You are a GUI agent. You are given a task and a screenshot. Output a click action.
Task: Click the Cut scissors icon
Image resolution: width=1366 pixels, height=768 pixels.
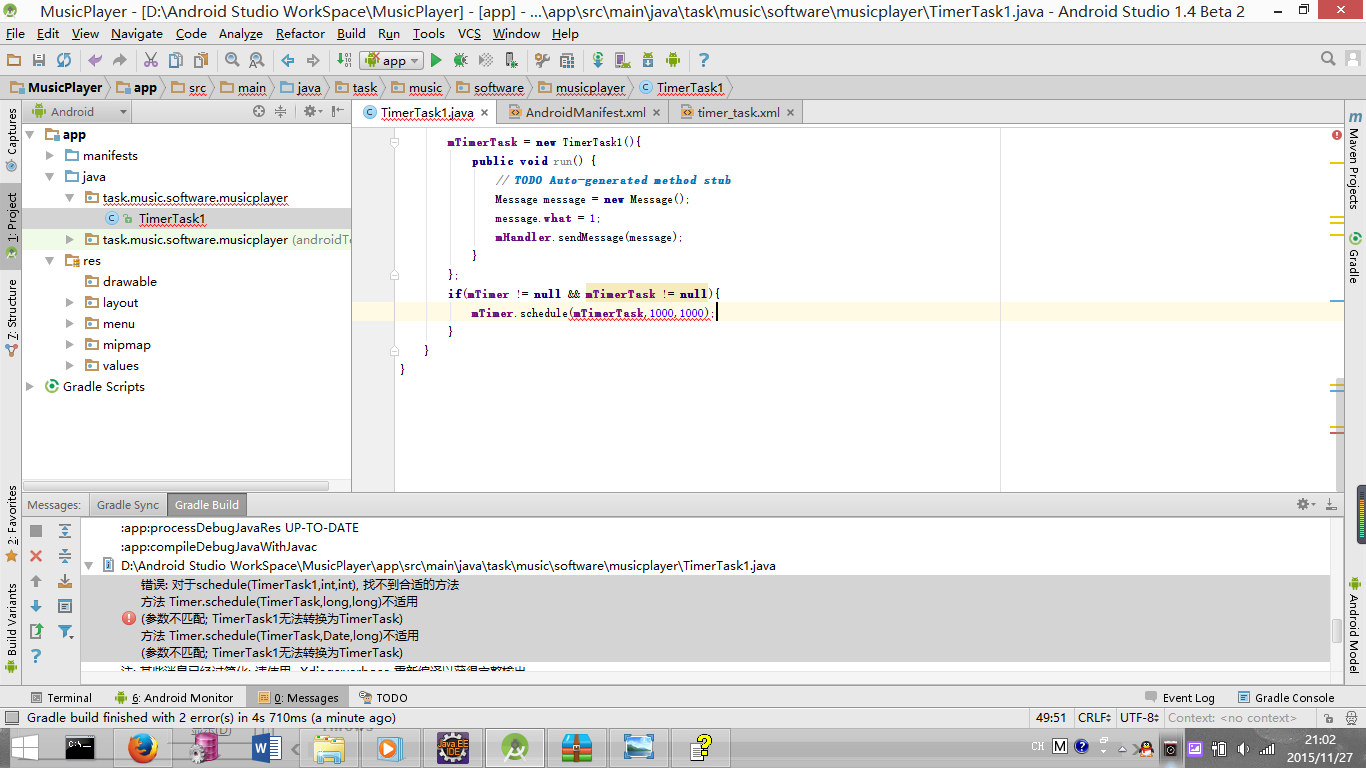[151, 60]
